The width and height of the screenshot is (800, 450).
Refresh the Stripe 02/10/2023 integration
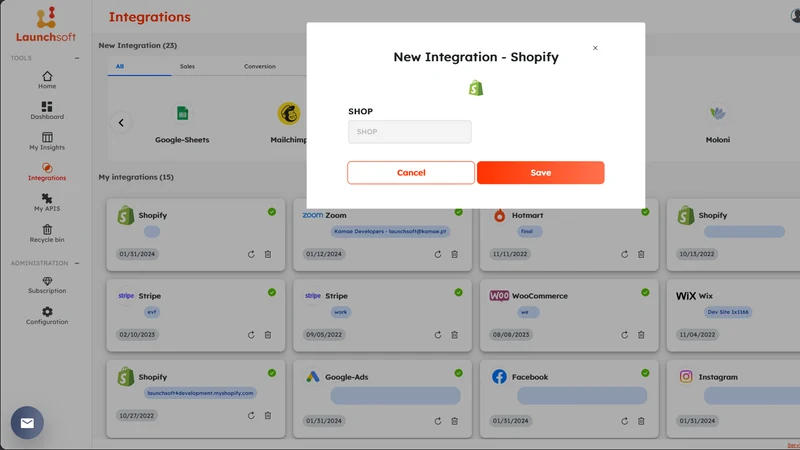pos(251,335)
